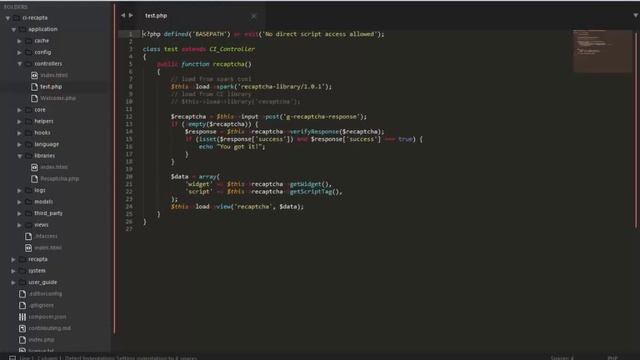The width and height of the screenshot is (640, 360).
Task: Collapse the application folder arrow
Action: tap(14, 29)
